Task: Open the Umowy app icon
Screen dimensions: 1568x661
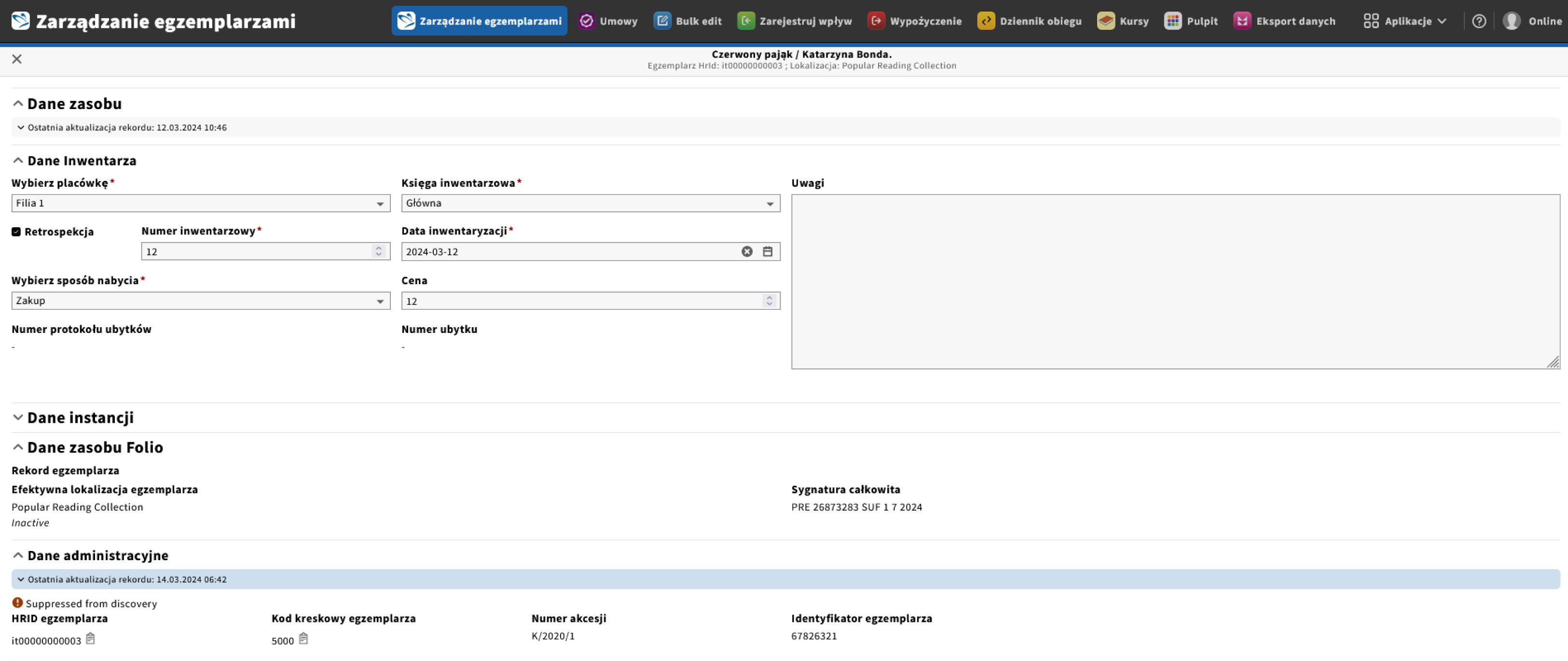Action: click(x=586, y=21)
